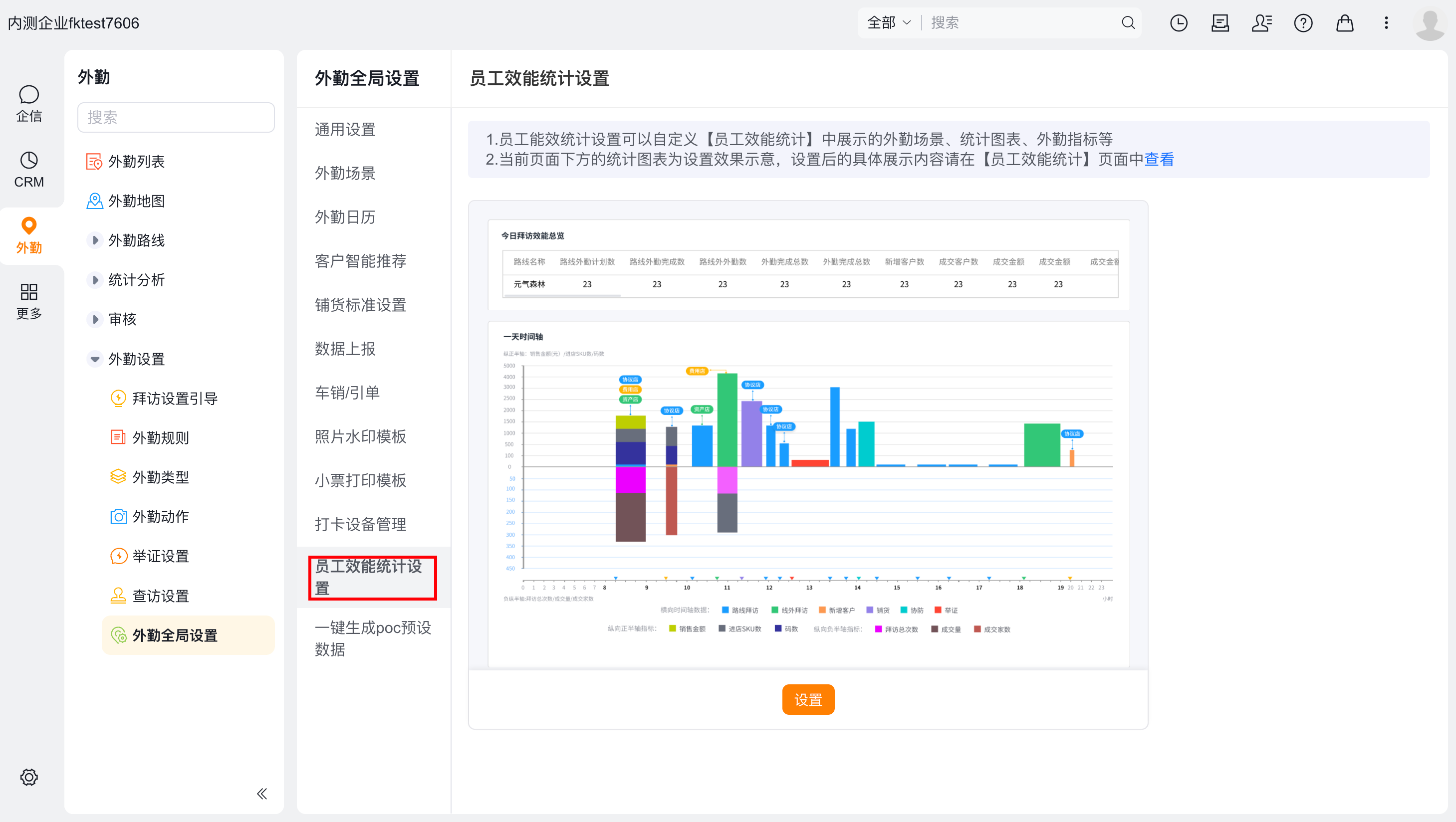Screen dimensions: 1456x822
Task: Focus the 外勤 panel search field
Action: tap(176, 118)
